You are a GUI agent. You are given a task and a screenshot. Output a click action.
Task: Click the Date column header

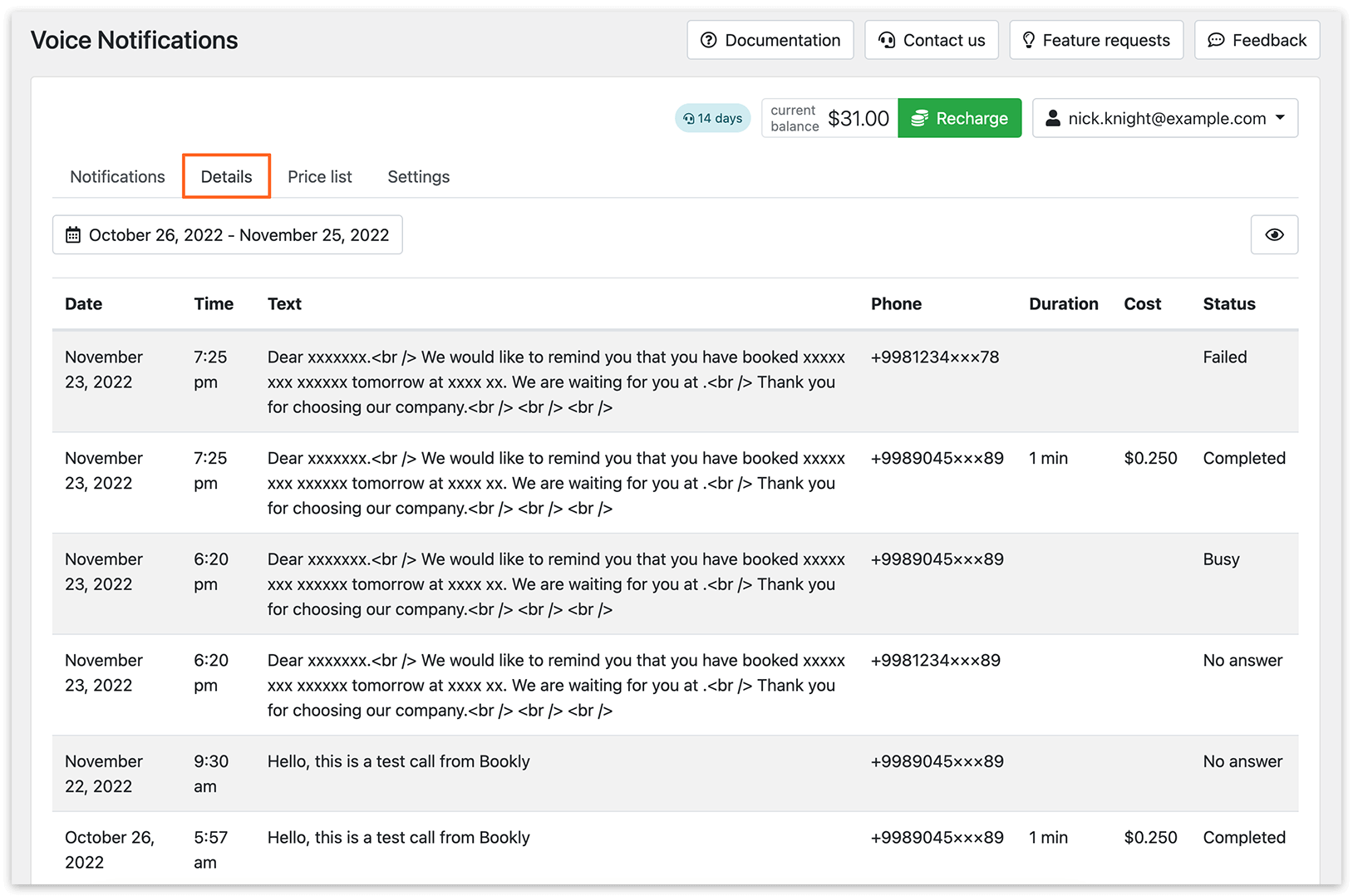[x=84, y=304]
